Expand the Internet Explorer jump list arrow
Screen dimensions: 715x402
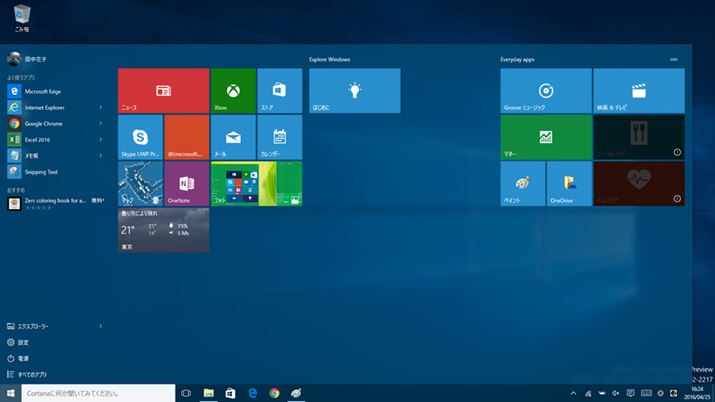[101, 106]
